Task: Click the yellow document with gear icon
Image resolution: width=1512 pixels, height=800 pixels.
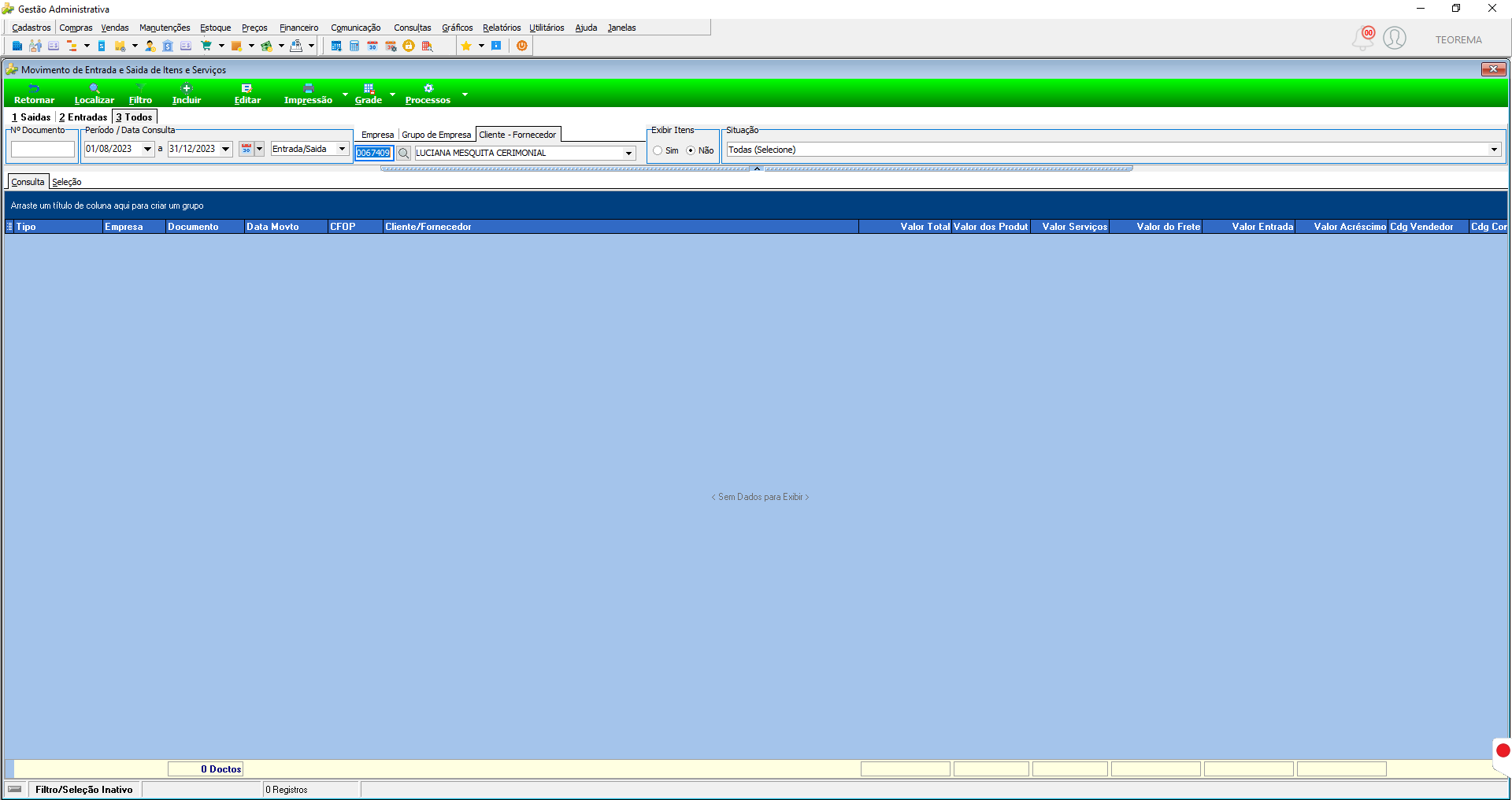Action: pos(120,46)
